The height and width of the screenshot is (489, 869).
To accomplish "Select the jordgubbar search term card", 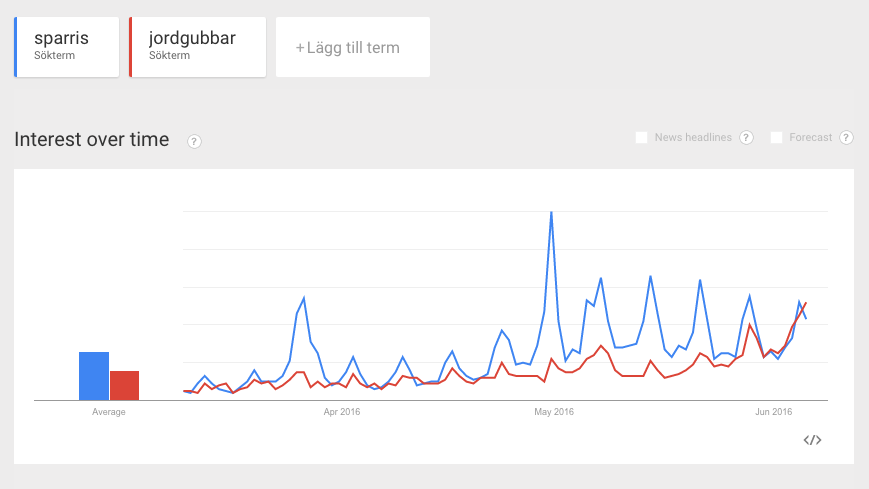I will coord(200,47).
